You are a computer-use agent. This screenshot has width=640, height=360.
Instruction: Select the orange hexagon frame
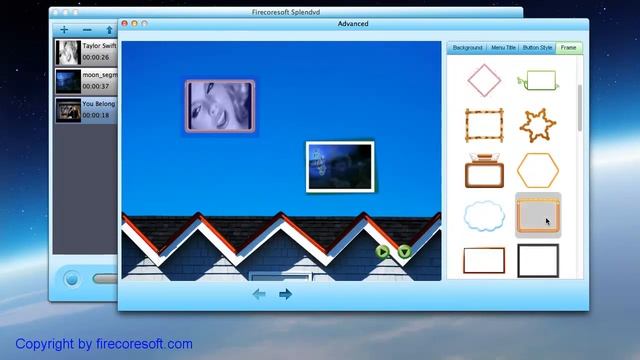pos(538,171)
